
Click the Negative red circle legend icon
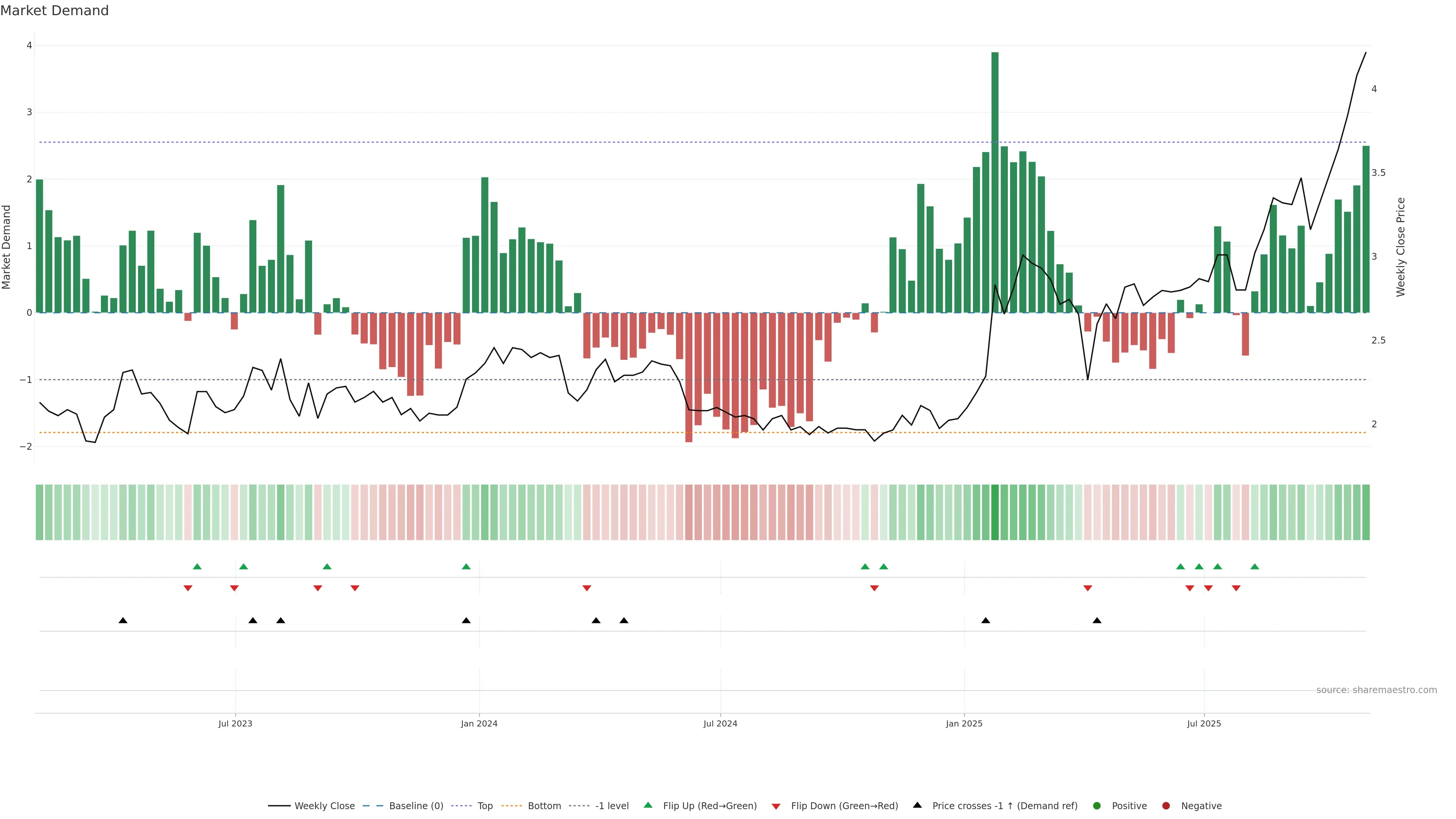click(x=1166, y=805)
